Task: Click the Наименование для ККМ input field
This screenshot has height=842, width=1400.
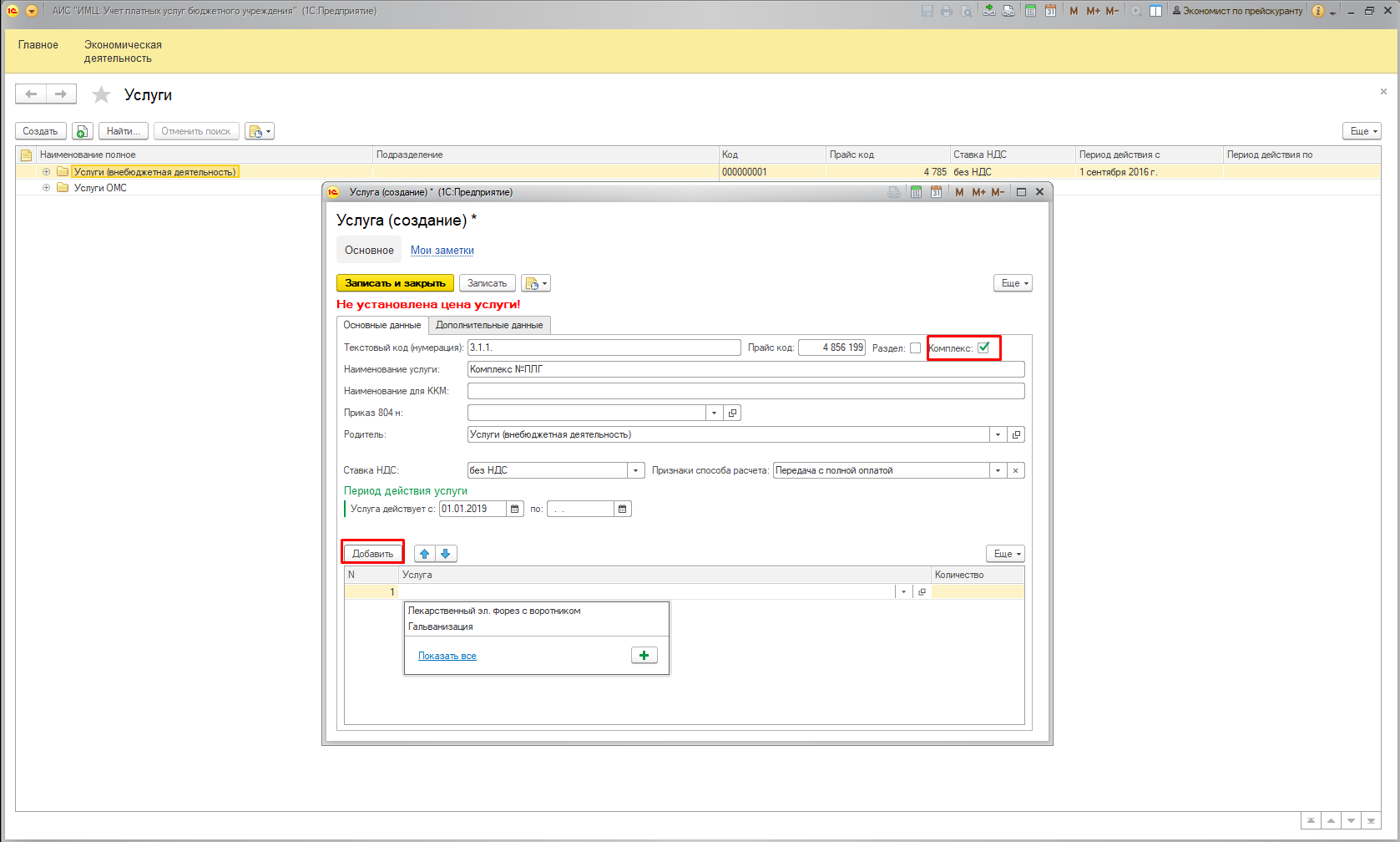Action: pos(745,391)
